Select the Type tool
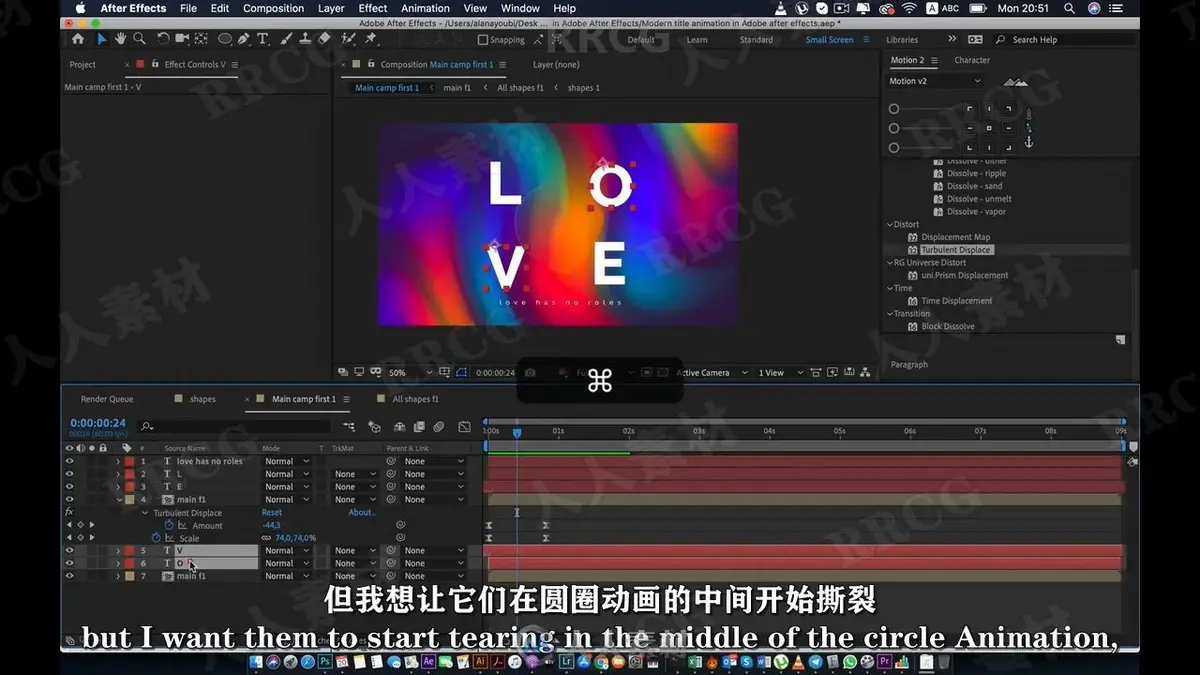Viewport: 1200px width, 675px height. [x=263, y=39]
